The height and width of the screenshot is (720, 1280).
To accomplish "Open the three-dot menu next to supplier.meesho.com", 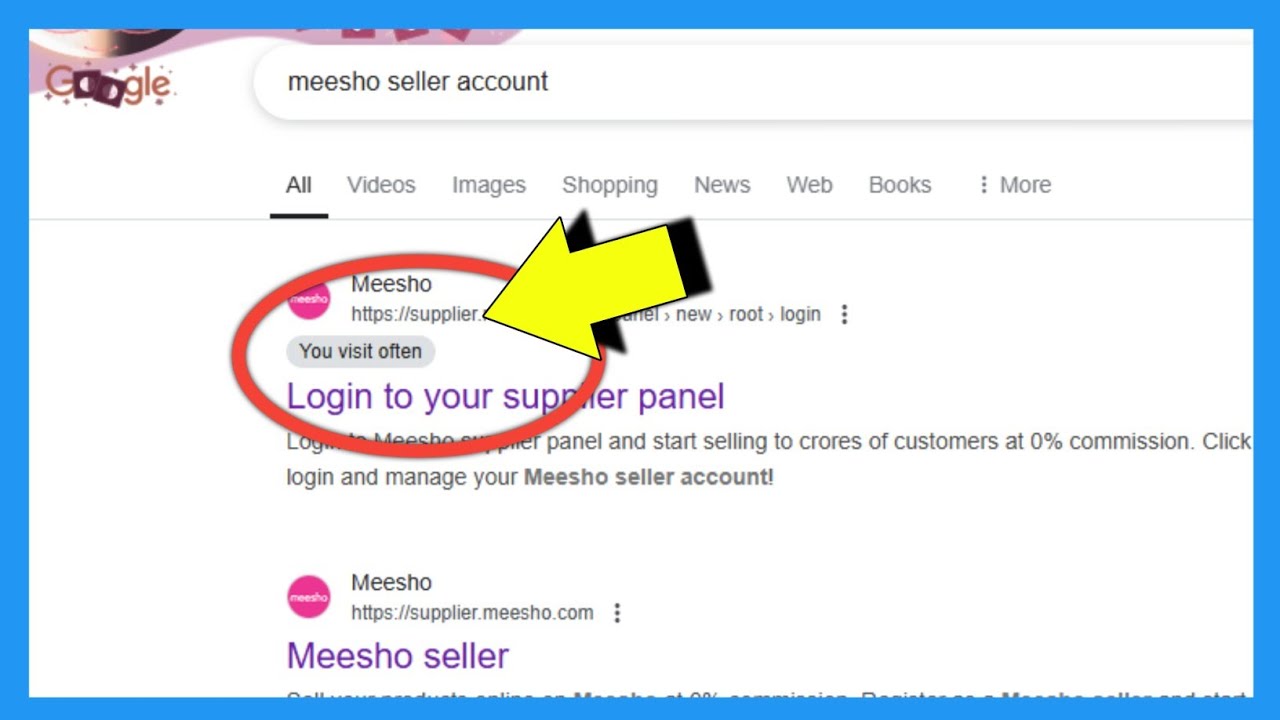I will [617, 613].
